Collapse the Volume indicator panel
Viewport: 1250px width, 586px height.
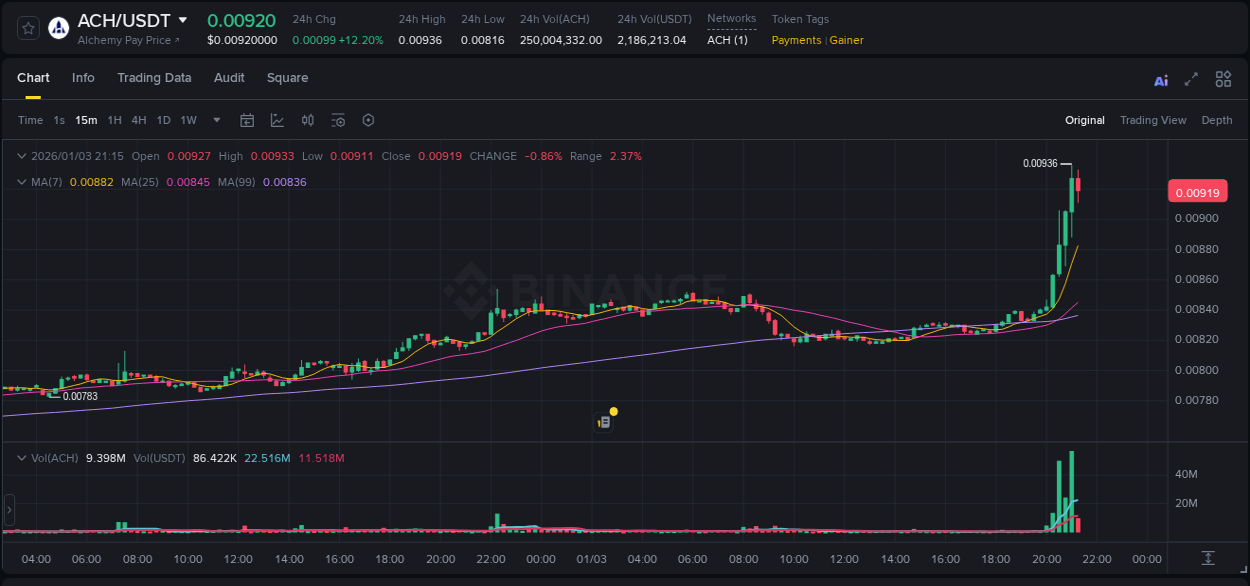(x=21, y=457)
